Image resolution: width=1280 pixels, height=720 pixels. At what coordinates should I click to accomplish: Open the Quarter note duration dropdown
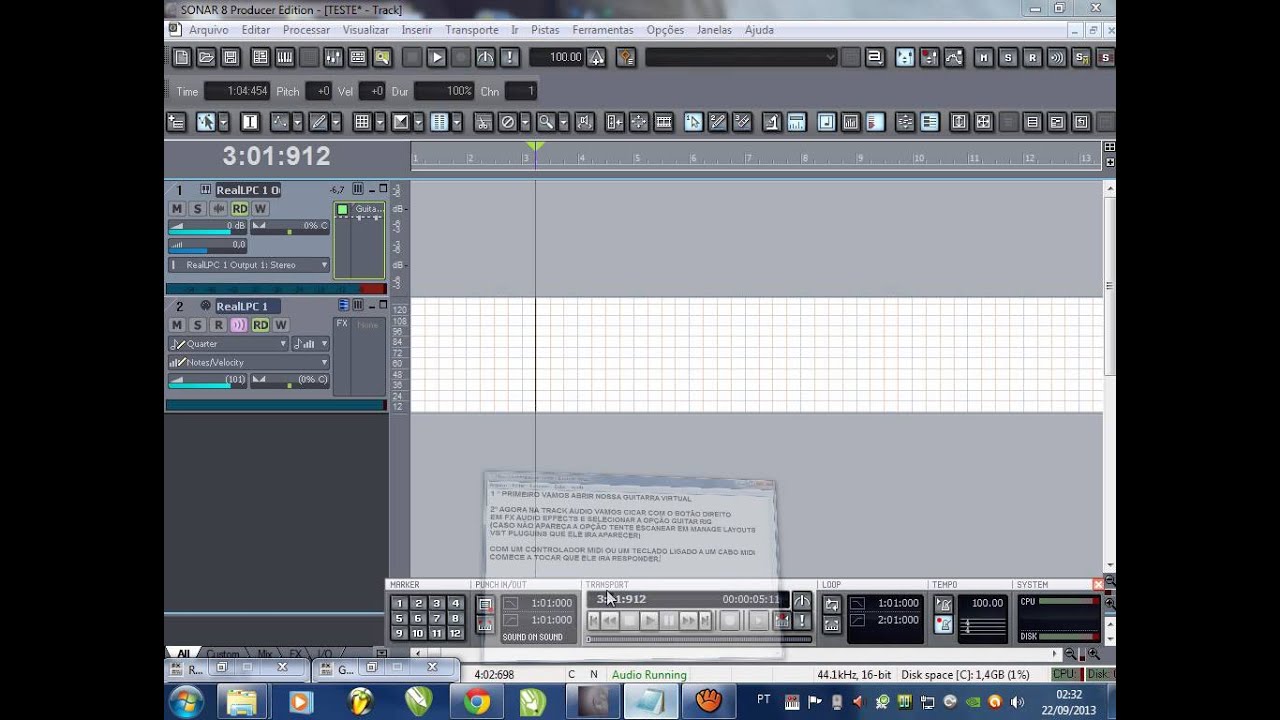tap(229, 344)
